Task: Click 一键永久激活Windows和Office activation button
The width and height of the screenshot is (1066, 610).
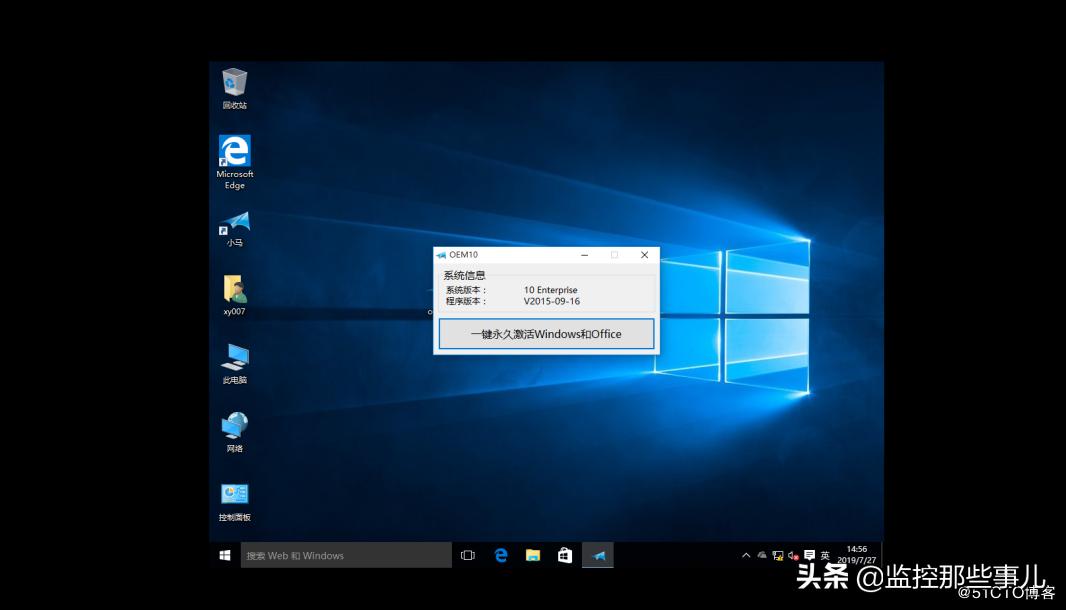Action: coord(546,334)
